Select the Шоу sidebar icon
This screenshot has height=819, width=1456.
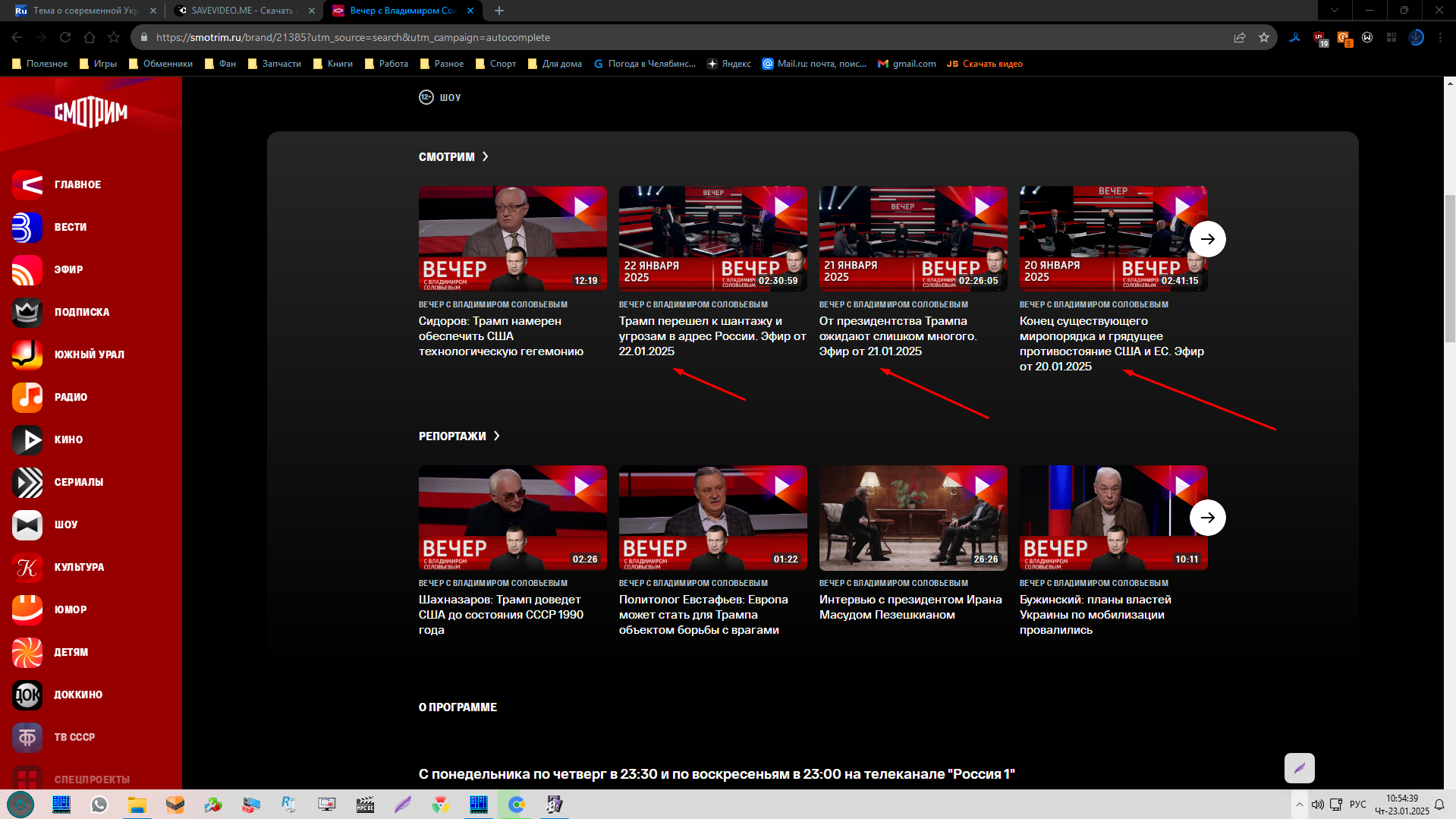(x=27, y=524)
